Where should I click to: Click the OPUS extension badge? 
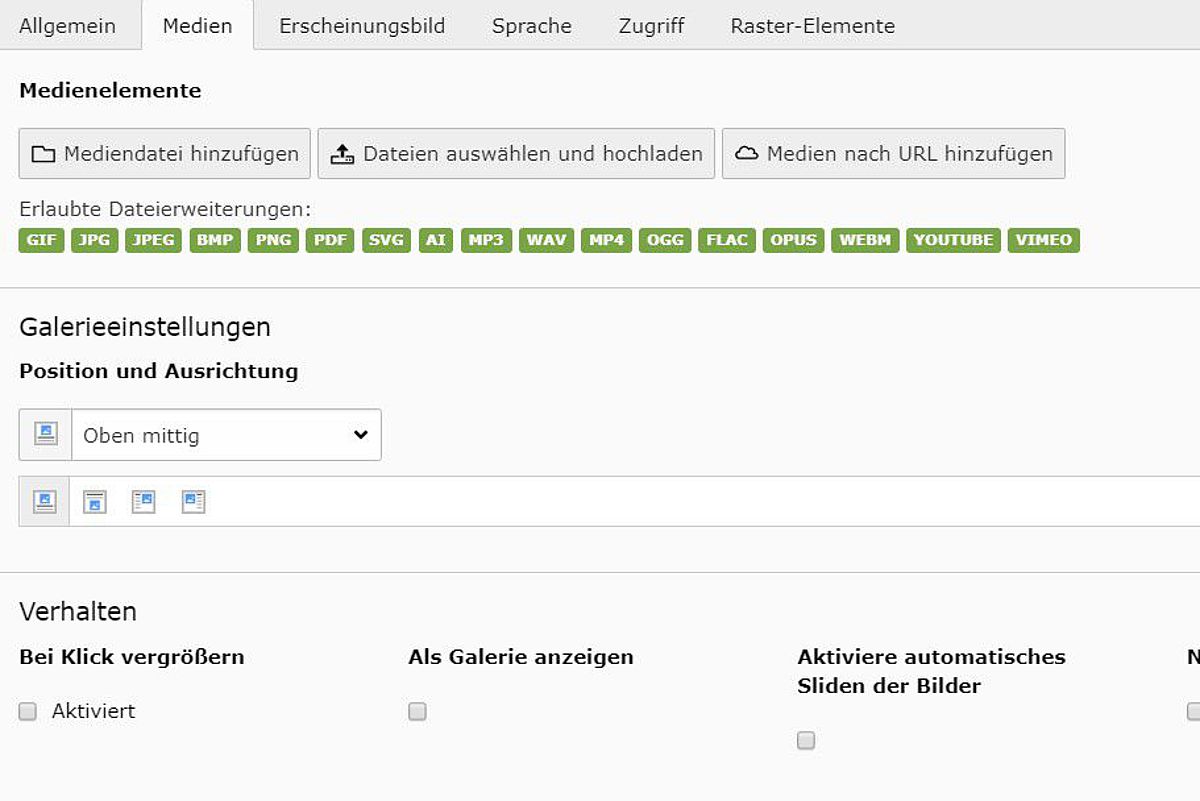pyautogui.click(x=794, y=240)
